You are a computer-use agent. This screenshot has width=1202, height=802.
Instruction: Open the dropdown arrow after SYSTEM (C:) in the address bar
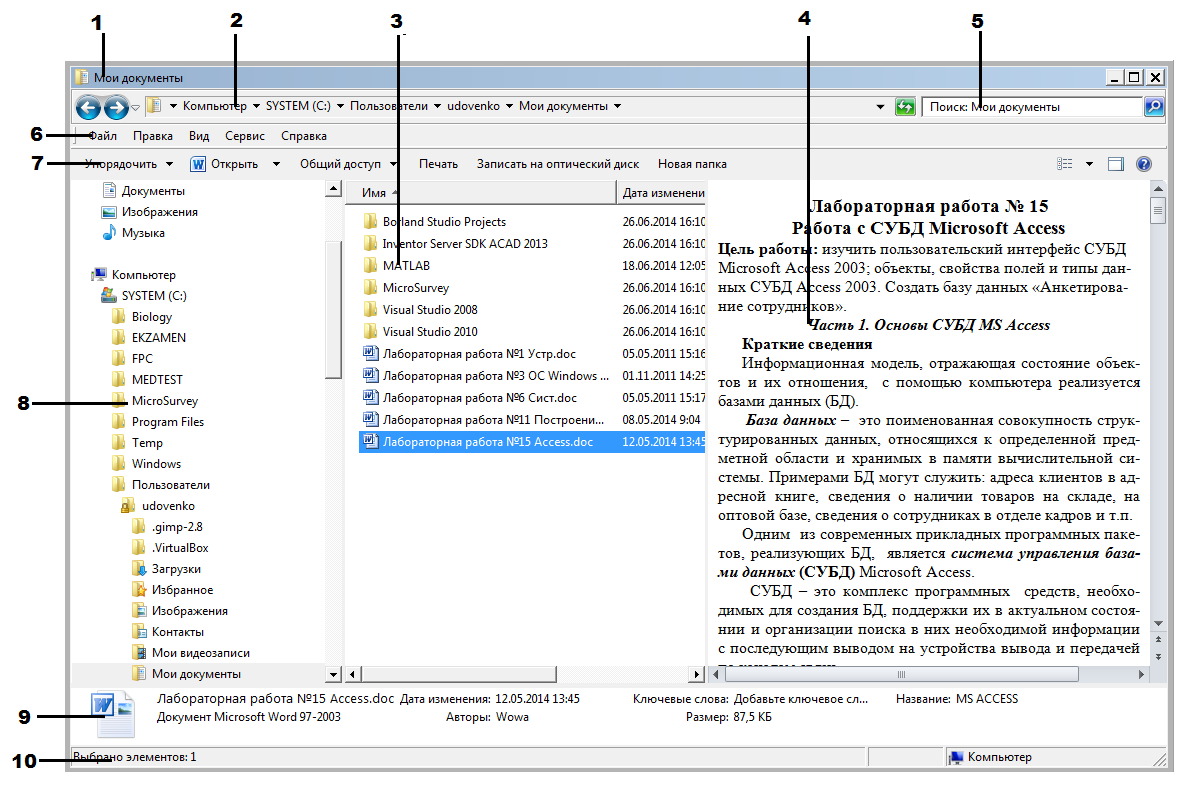(340, 106)
